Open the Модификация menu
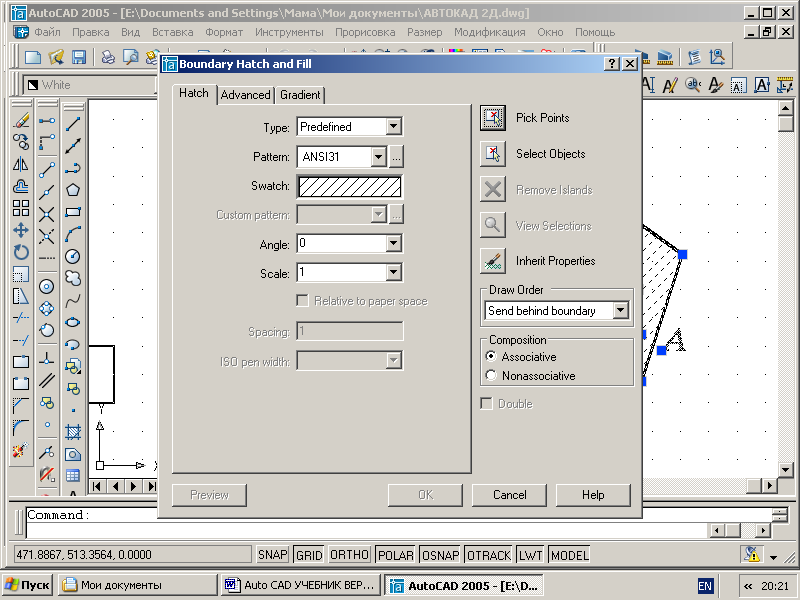Viewport: 800px width, 600px height. click(x=489, y=32)
